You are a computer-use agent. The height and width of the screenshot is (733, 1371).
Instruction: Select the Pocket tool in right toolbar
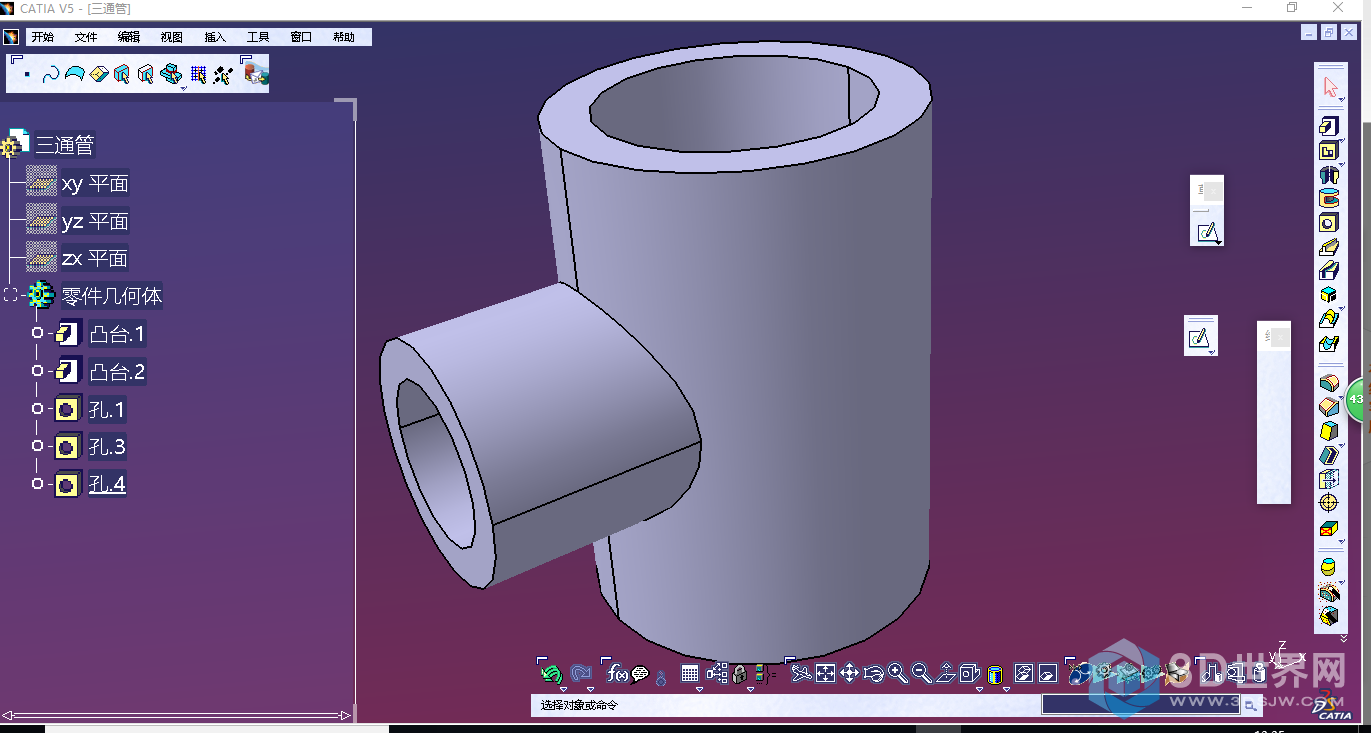[x=1328, y=150]
